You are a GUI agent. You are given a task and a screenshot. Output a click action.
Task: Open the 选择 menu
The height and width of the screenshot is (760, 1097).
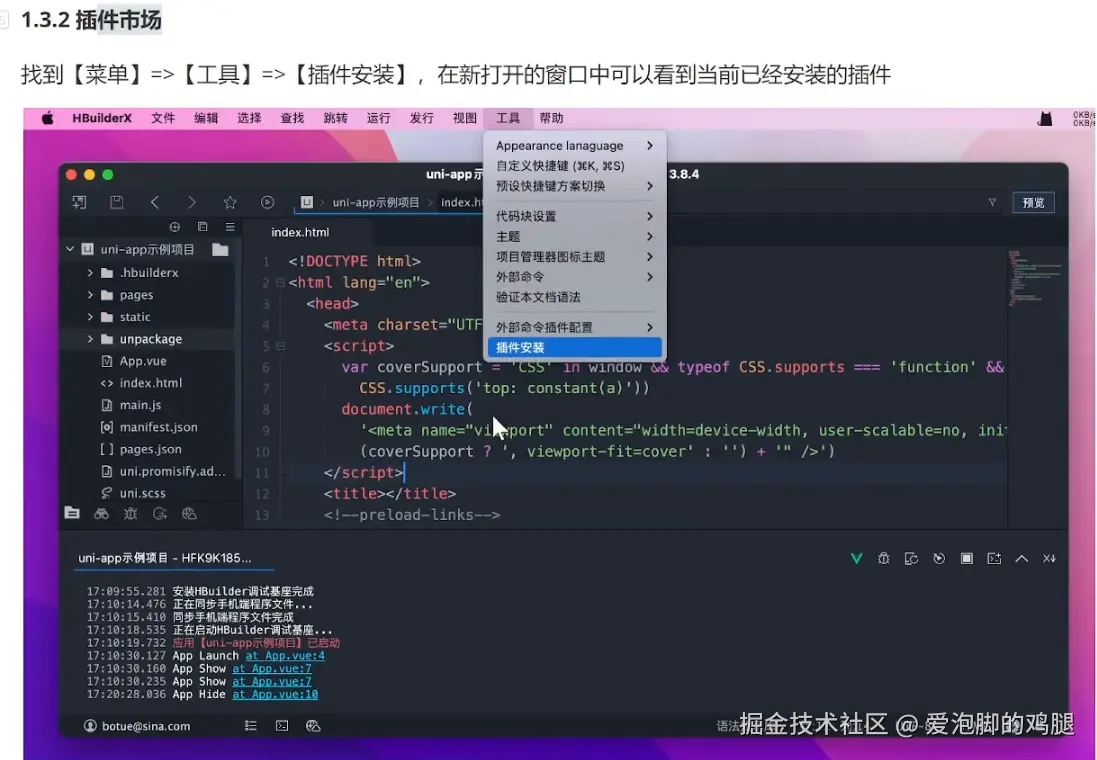[x=249, y=118]
